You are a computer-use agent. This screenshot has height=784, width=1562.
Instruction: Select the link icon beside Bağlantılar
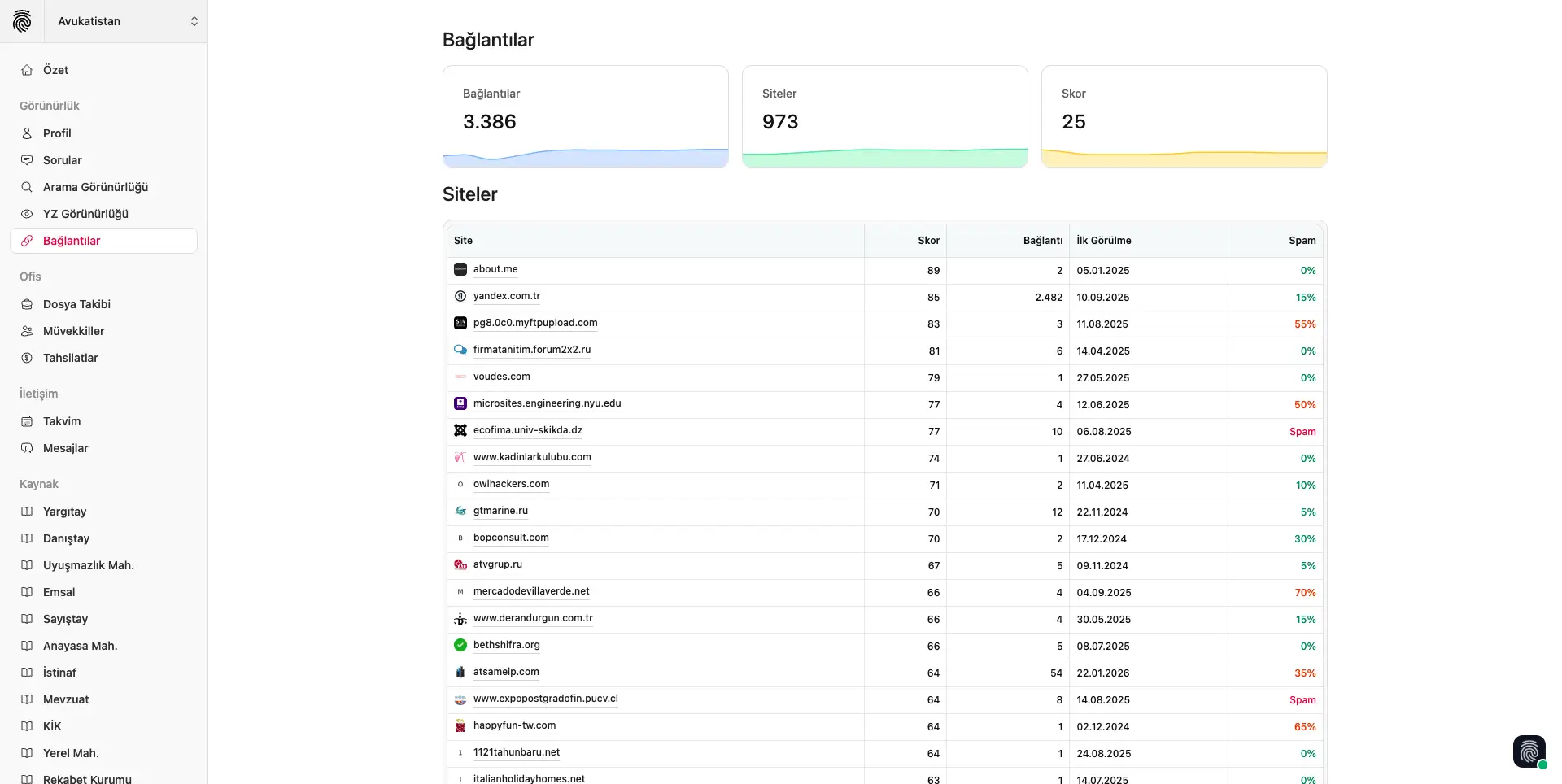point(27,241)
